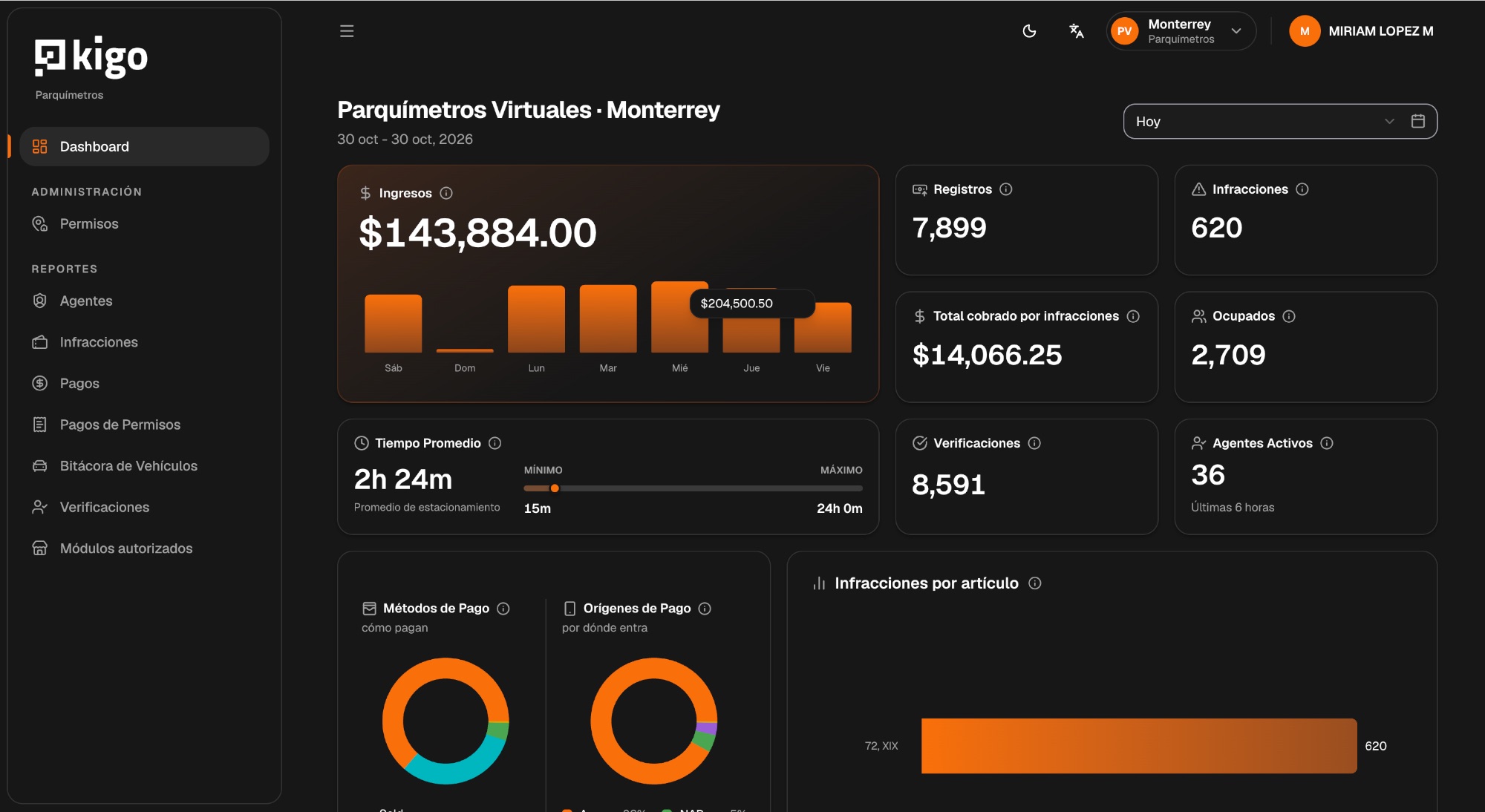The image size is (1485, 812).
Task: Open Pagos in the sidebar
Action: (x=144, y=383)
